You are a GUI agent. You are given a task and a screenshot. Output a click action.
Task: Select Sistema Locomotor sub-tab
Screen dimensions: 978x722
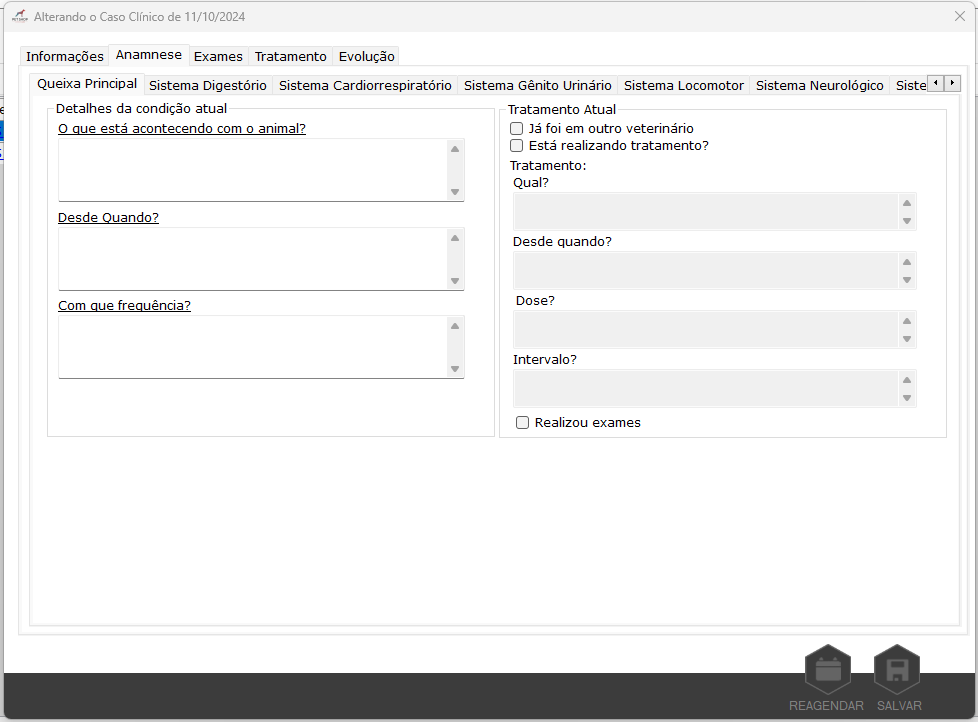(684, 85)
